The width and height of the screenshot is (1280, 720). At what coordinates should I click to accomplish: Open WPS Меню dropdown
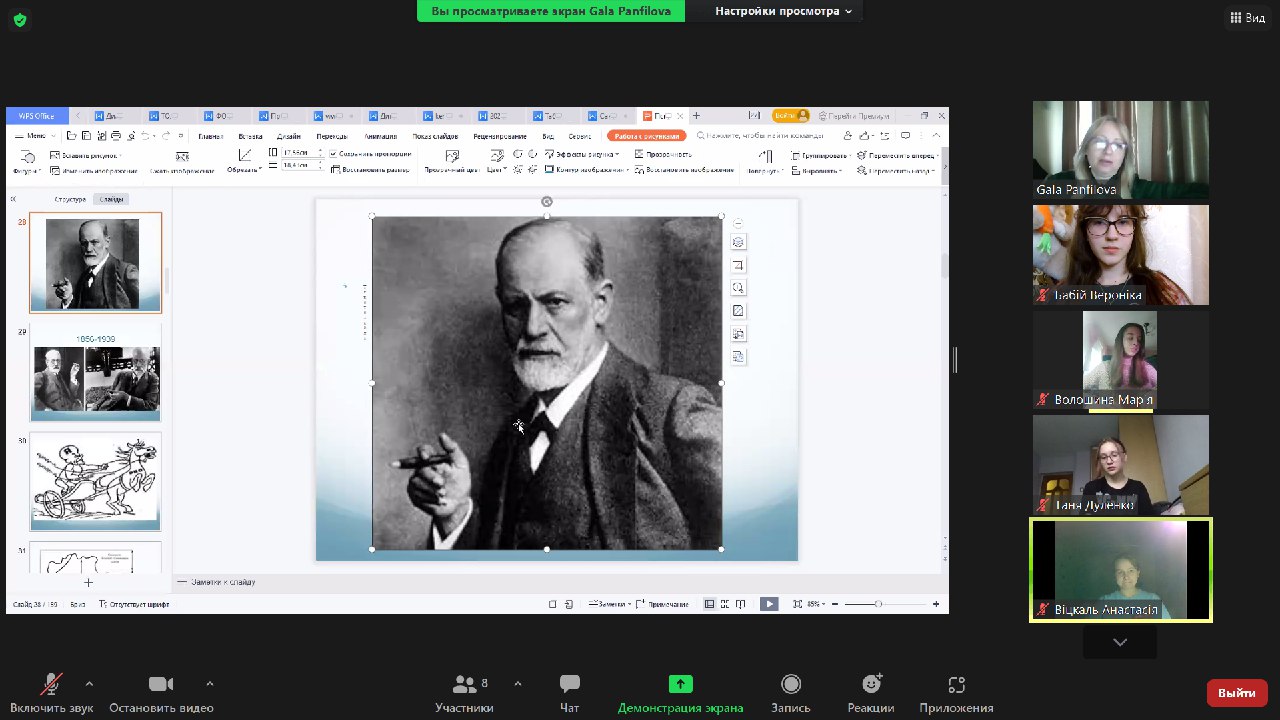pyautogui.click(x=35, y=135)
